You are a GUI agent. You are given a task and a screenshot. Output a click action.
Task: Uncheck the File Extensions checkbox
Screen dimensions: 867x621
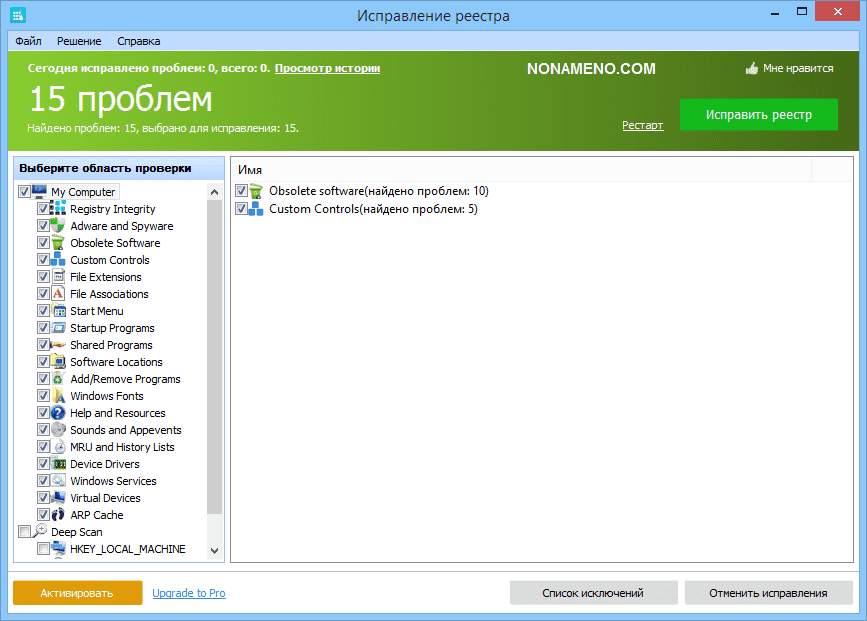pos(43,277)
